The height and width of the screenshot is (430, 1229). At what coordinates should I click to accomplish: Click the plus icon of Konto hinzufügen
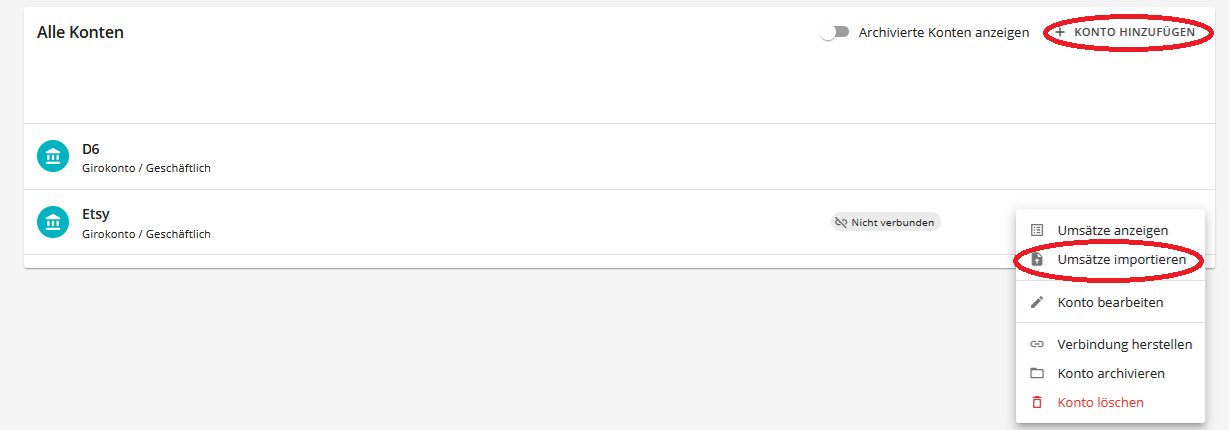(x=1060, y=32)
